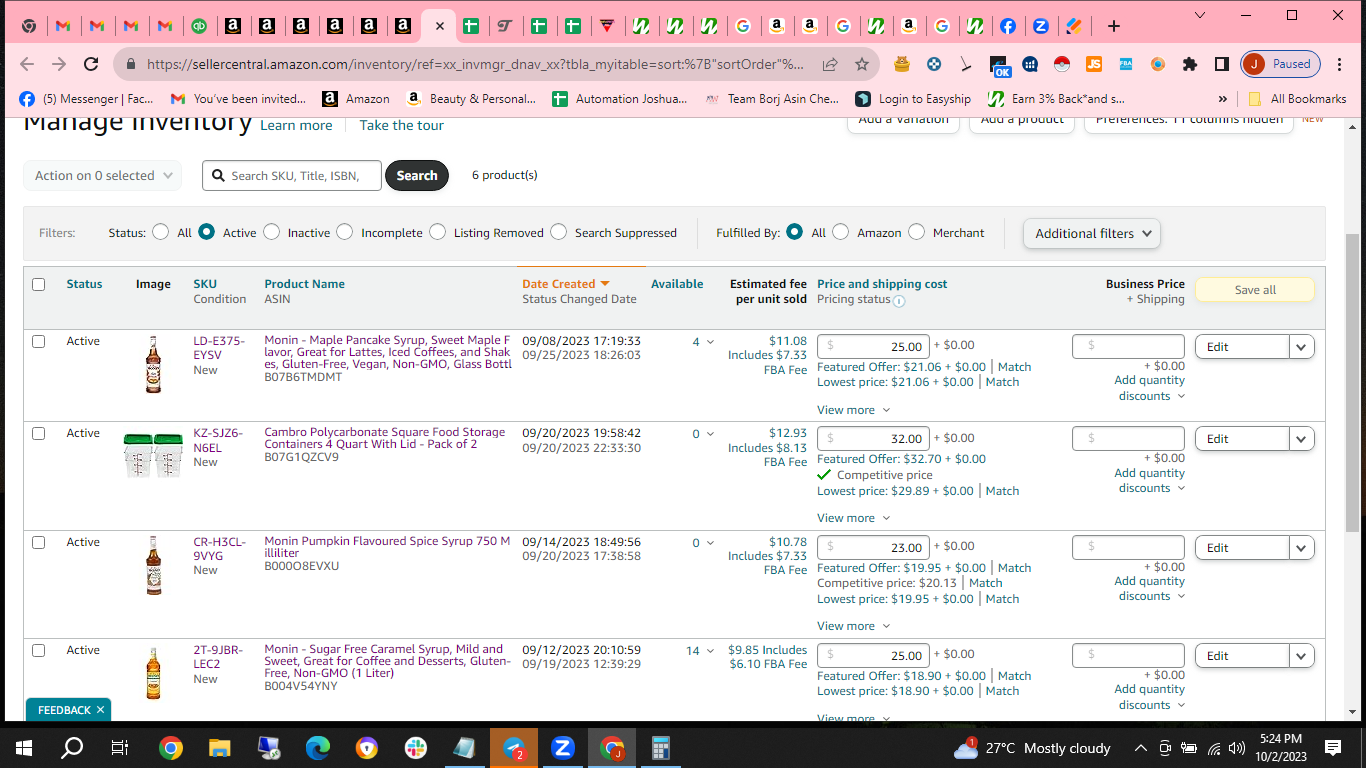Image resolution: width=1366 pixels, height=768 pixels.
Task: Expand View more for Maple Pancake Syrup pricing
Action: (853, 410)
